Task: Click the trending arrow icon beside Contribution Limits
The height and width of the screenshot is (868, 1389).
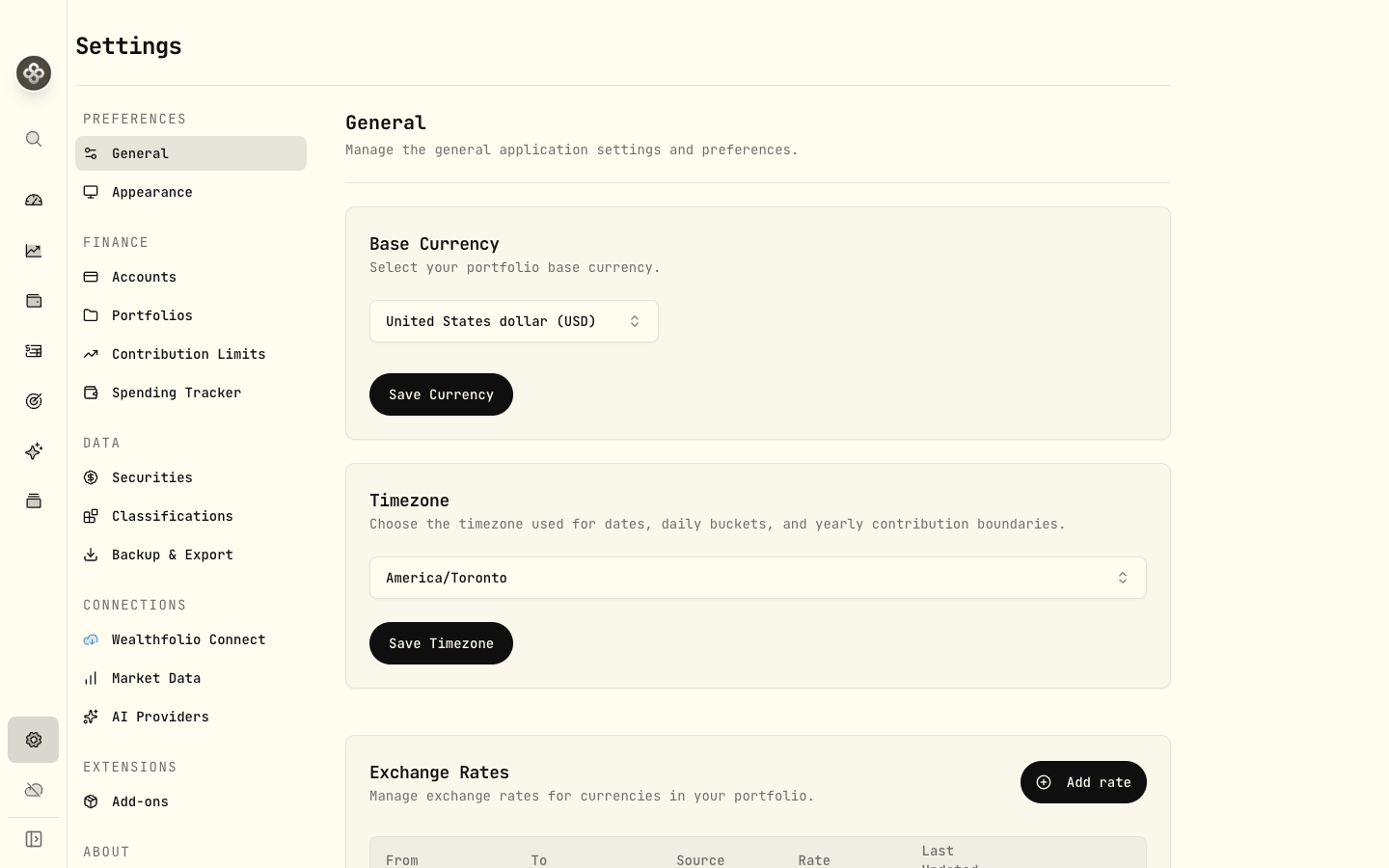Action: tap(91, 354)
